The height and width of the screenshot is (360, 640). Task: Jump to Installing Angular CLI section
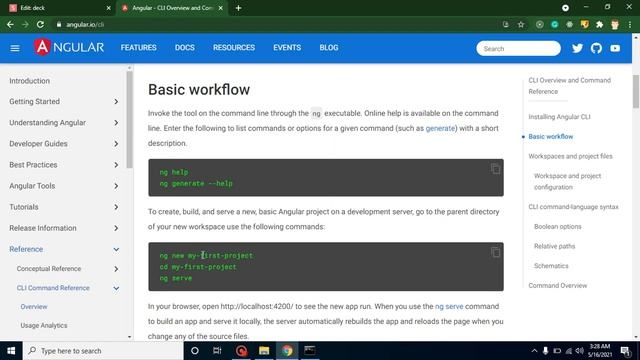coord(559,117)
